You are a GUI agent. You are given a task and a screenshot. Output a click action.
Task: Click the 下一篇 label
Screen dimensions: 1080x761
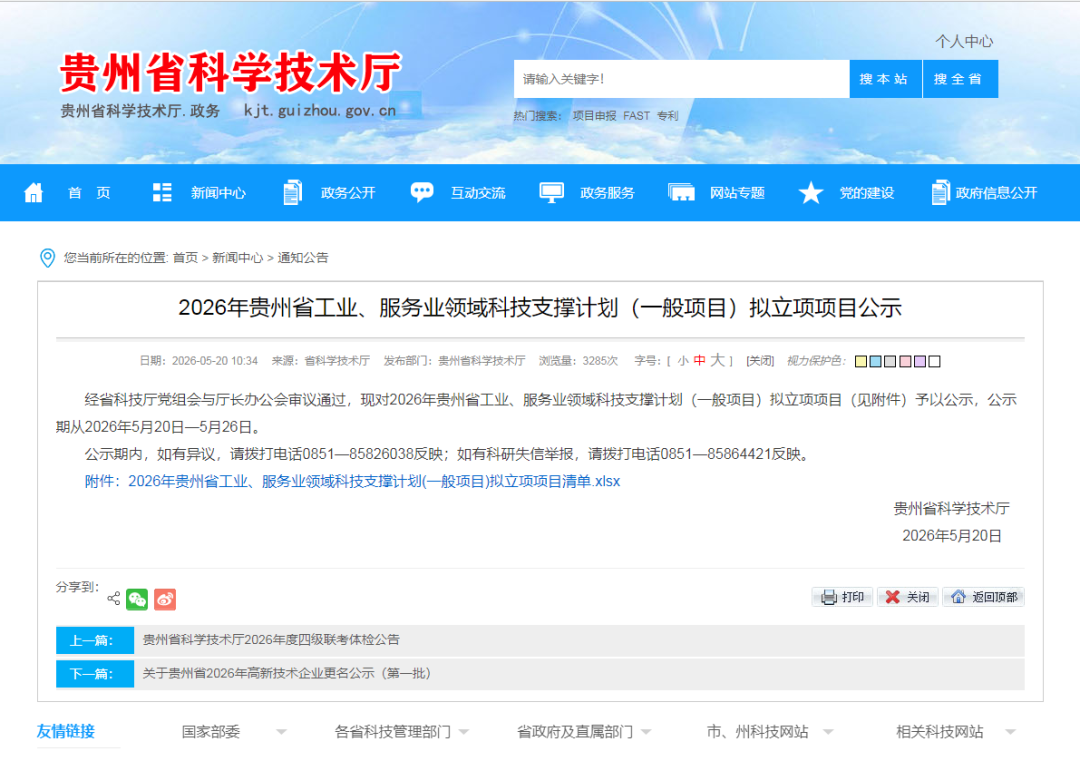[95, 674]
